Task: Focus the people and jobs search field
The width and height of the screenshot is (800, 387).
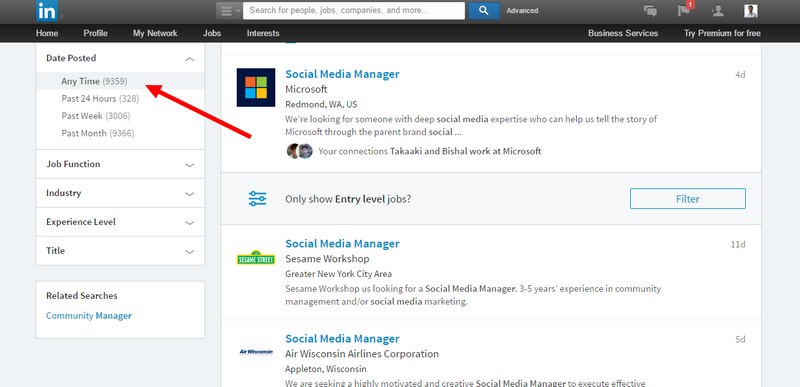Action: (354, 11)
